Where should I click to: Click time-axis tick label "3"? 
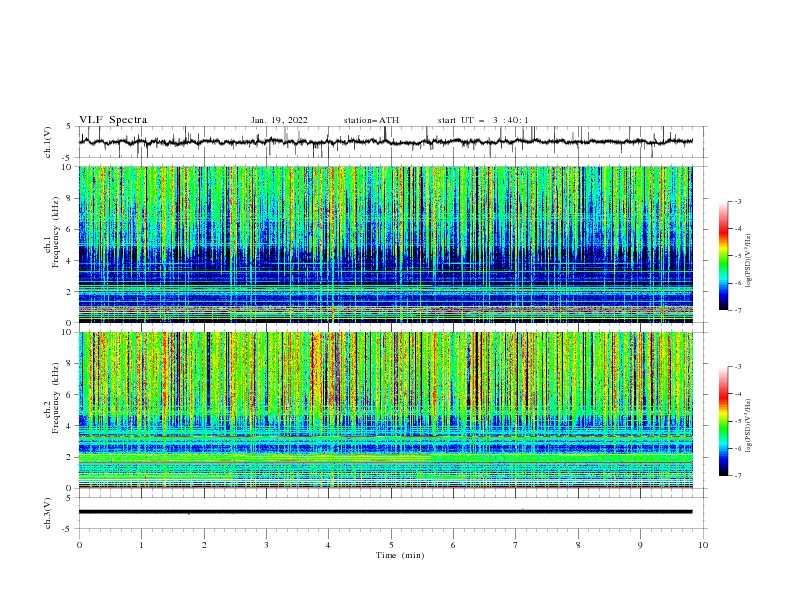266,545
